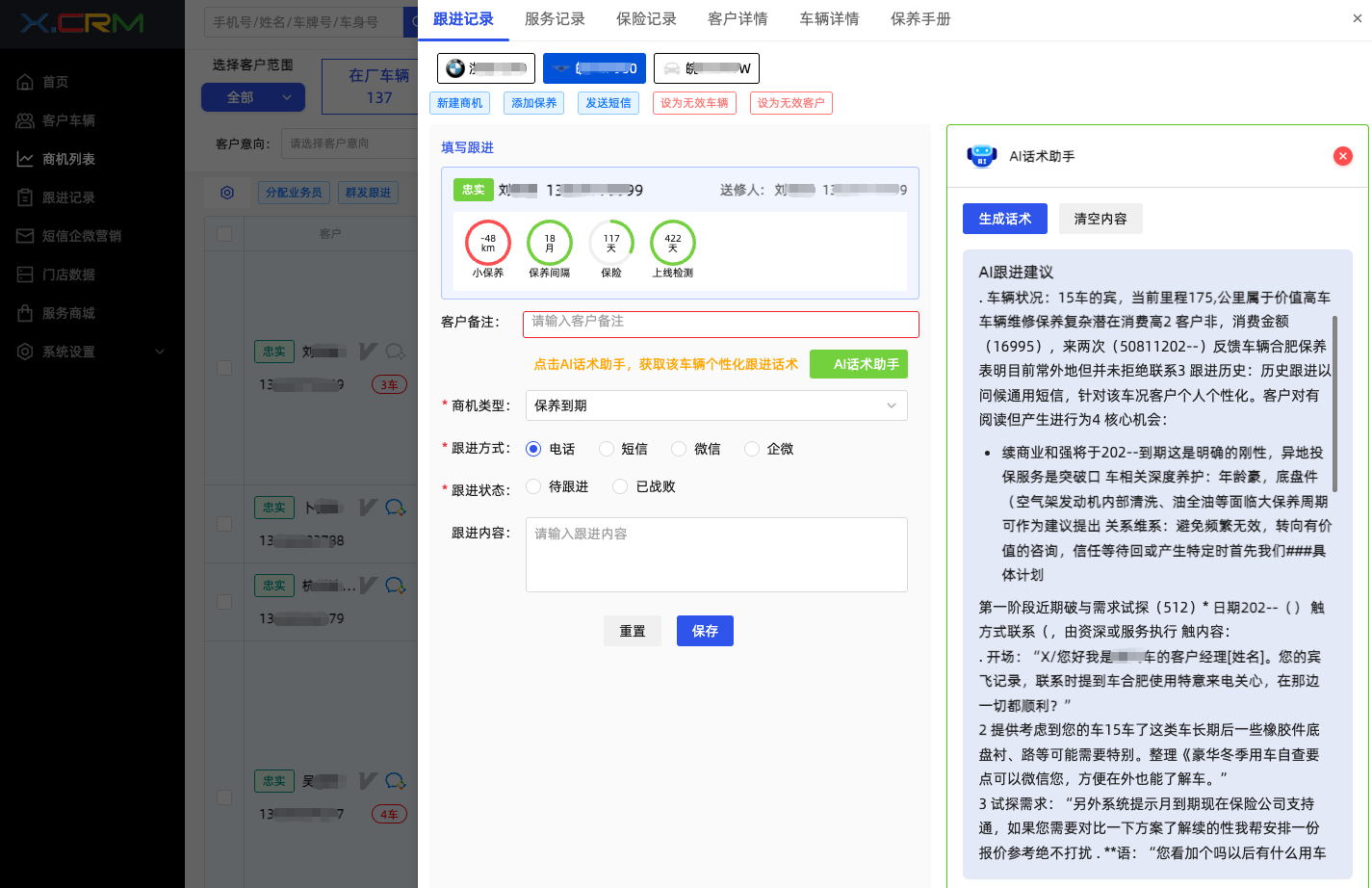
Task: Click the X.CRM logo
Action: click(82, 23)
